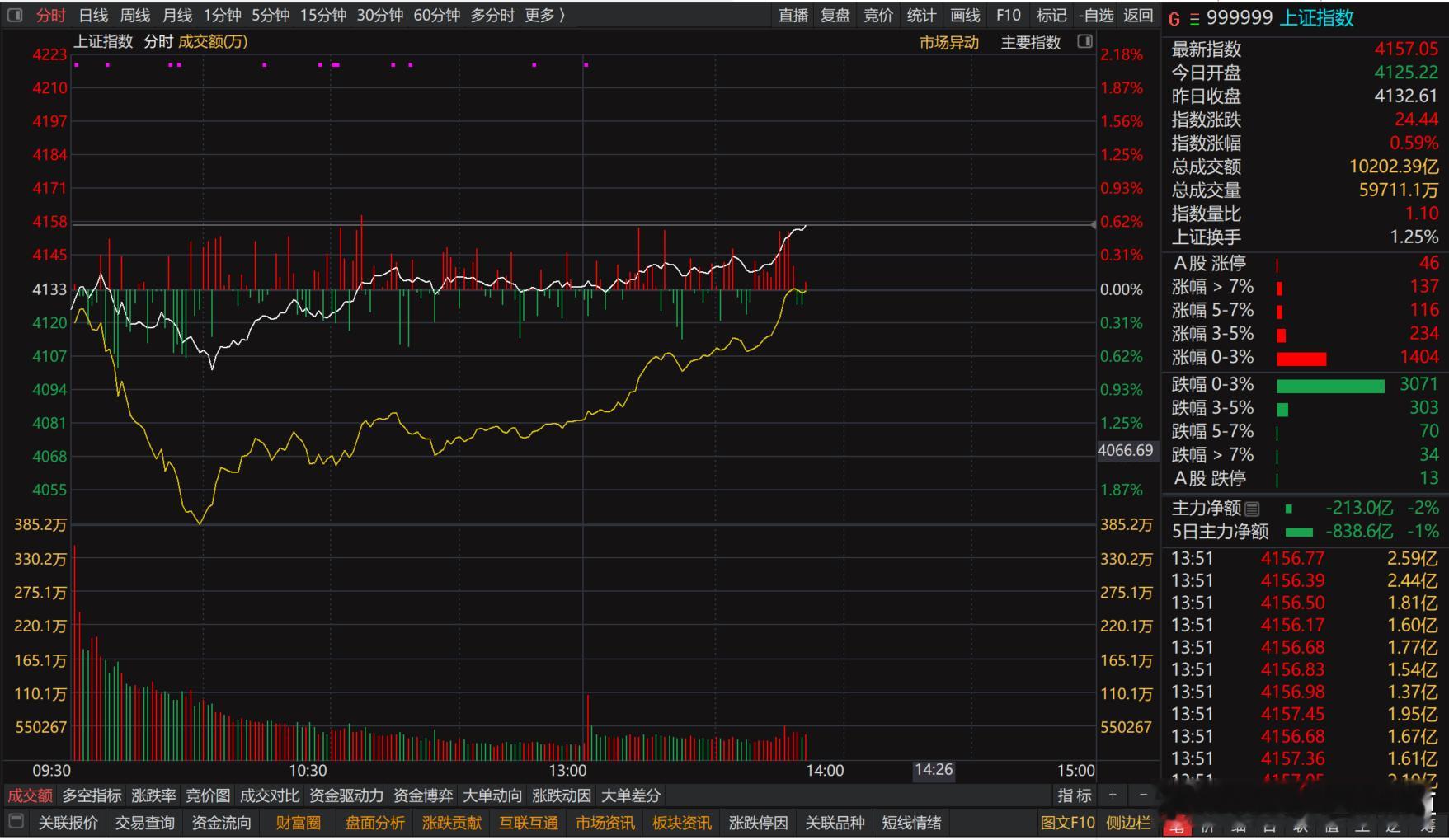Viewport: 1449px width, 840px height.
Task: Show the 60分钟 chart
Action: (437, 16)
